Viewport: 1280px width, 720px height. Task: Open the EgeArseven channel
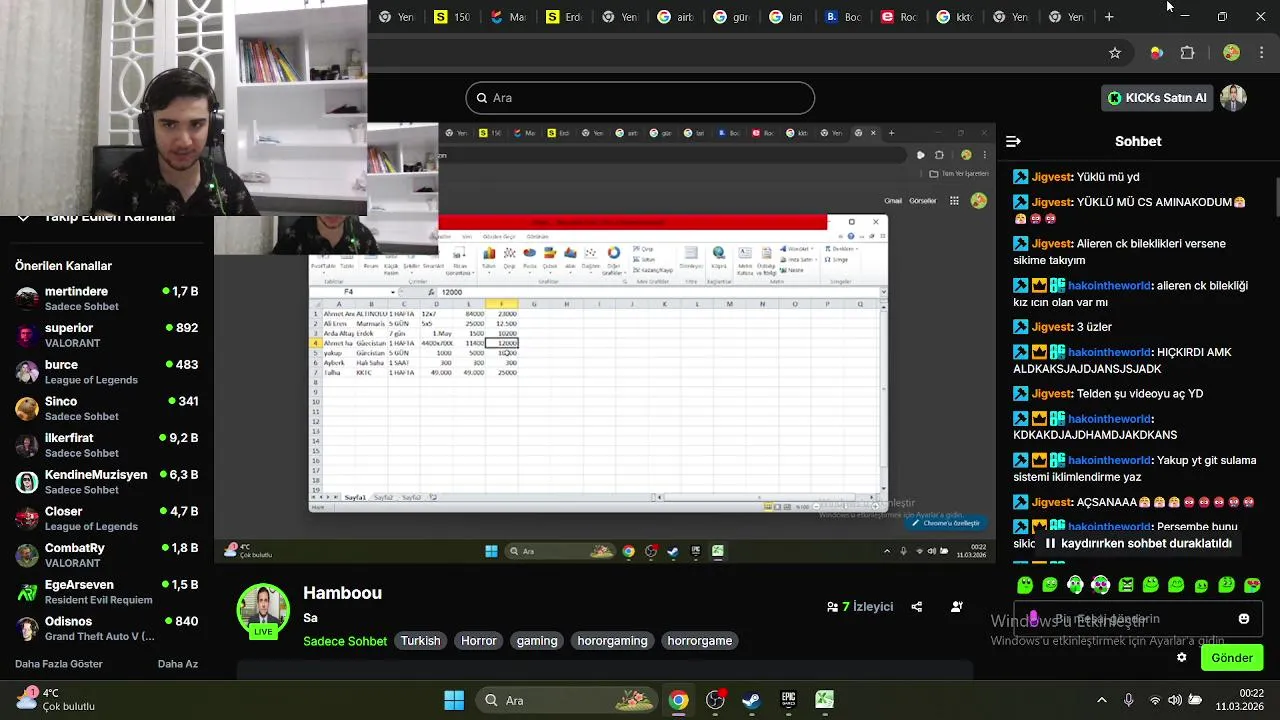tap(107, 592)
